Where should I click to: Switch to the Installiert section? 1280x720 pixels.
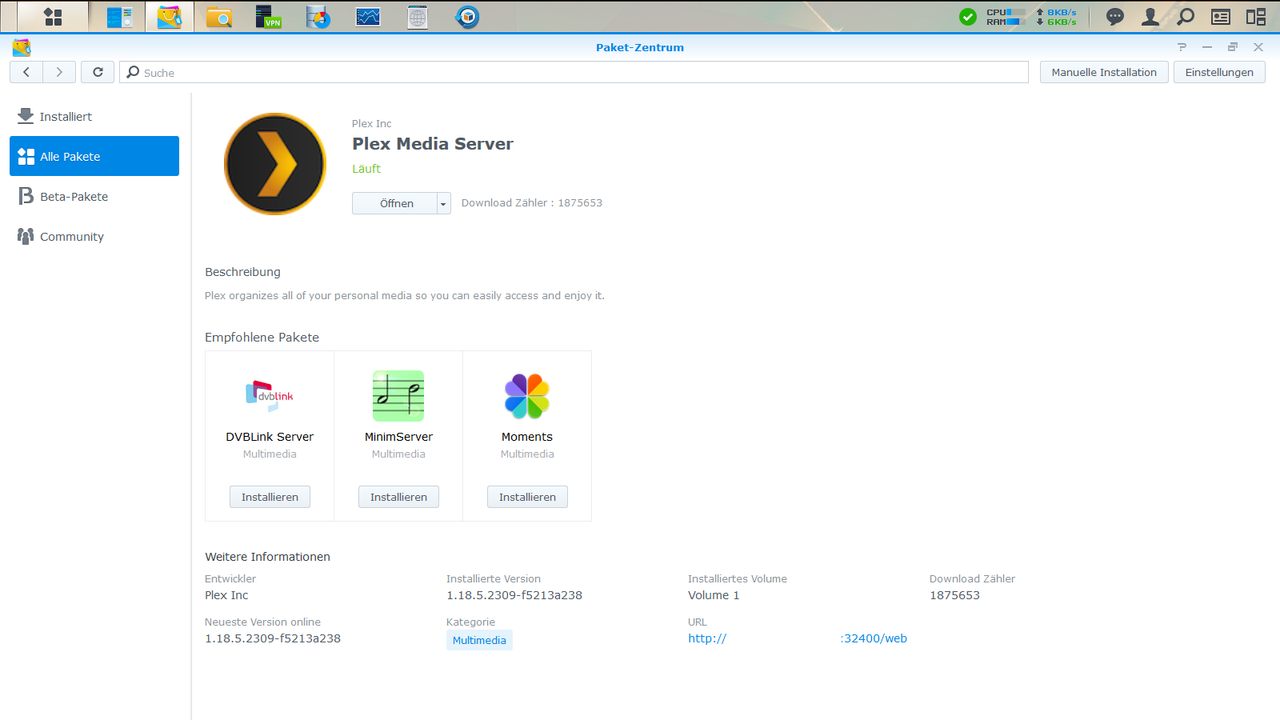click(95, 117)
